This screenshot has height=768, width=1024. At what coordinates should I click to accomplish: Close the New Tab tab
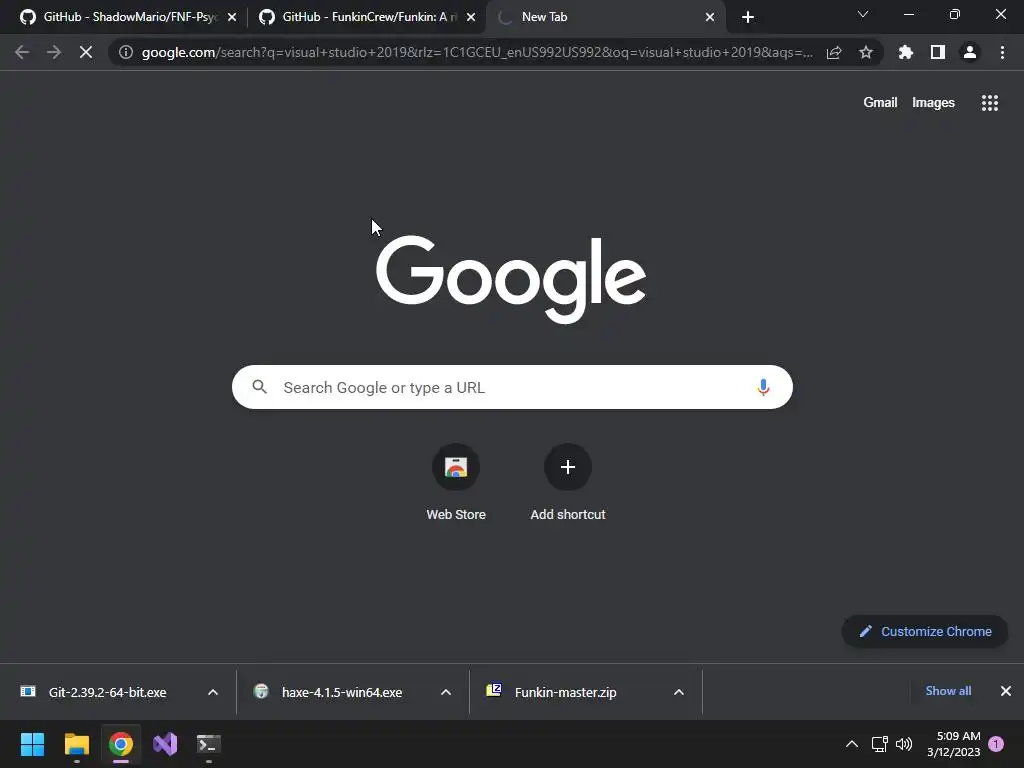710,17
